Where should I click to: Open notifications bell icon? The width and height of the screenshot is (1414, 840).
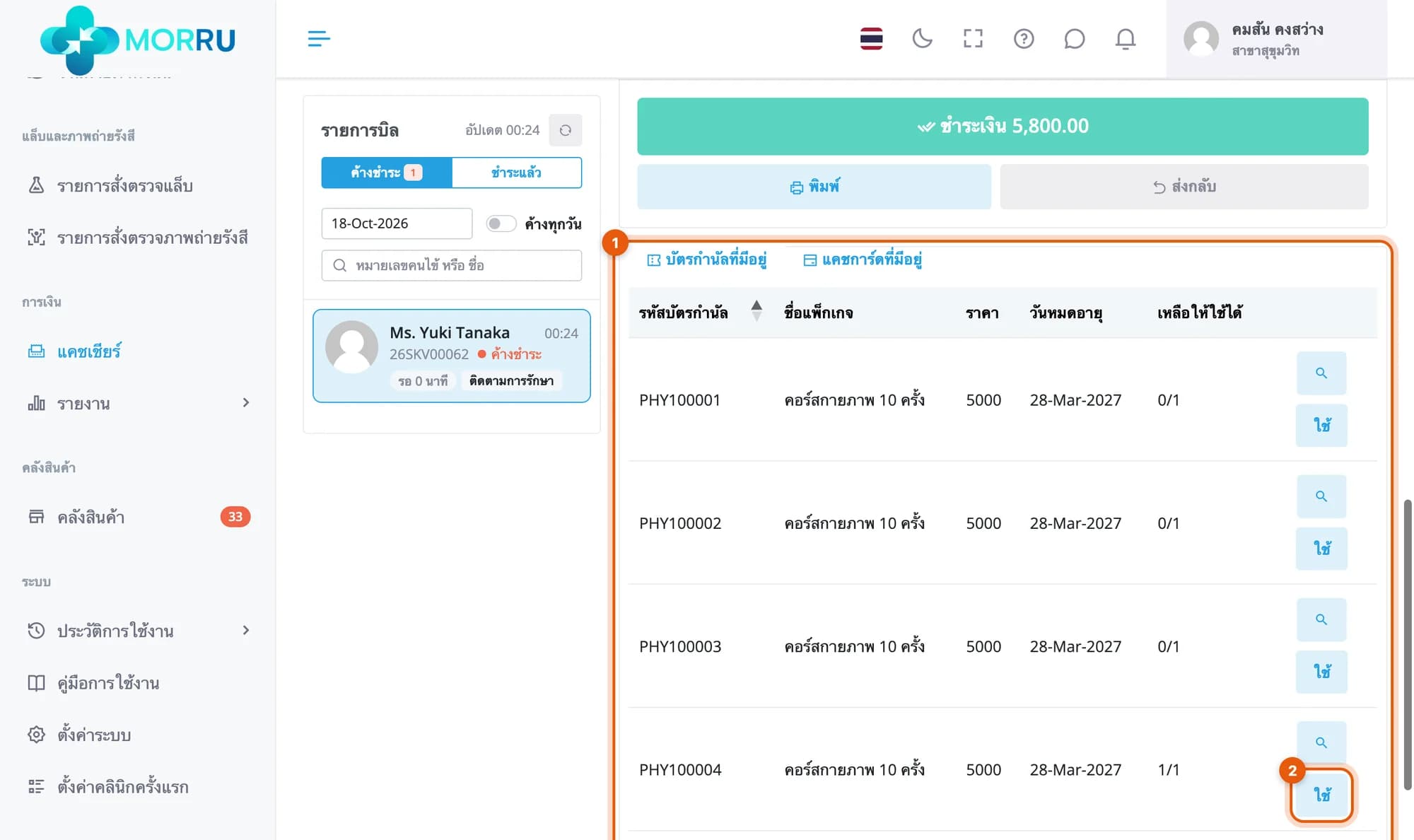(x=1126, y=38)
